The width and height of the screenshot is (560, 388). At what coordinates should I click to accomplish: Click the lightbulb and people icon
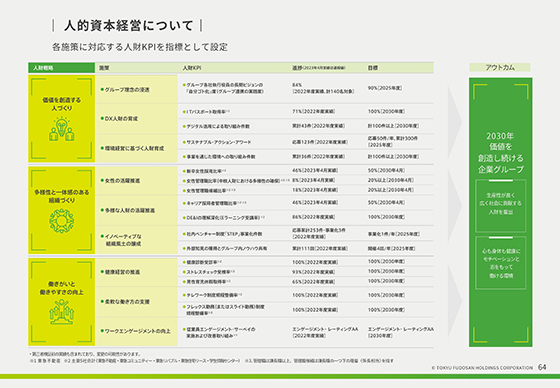[x=61, y=129]
